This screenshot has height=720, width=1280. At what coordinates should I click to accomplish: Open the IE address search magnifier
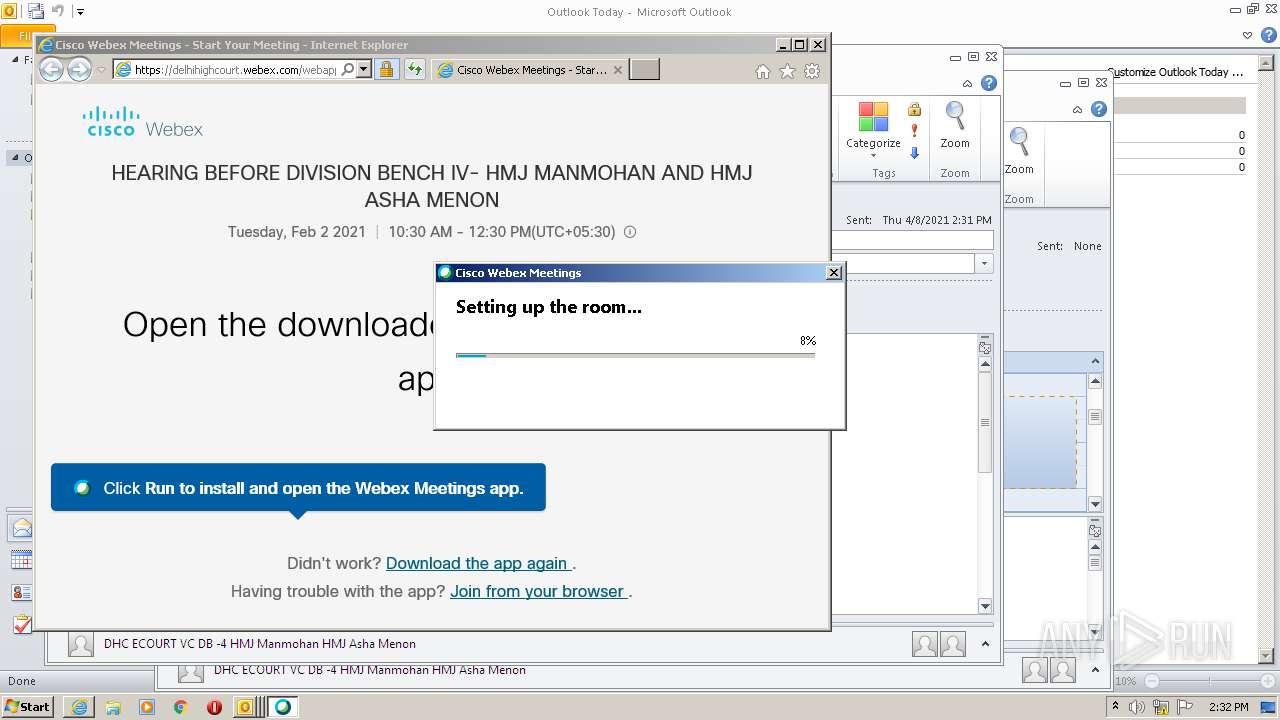(348, 70)
